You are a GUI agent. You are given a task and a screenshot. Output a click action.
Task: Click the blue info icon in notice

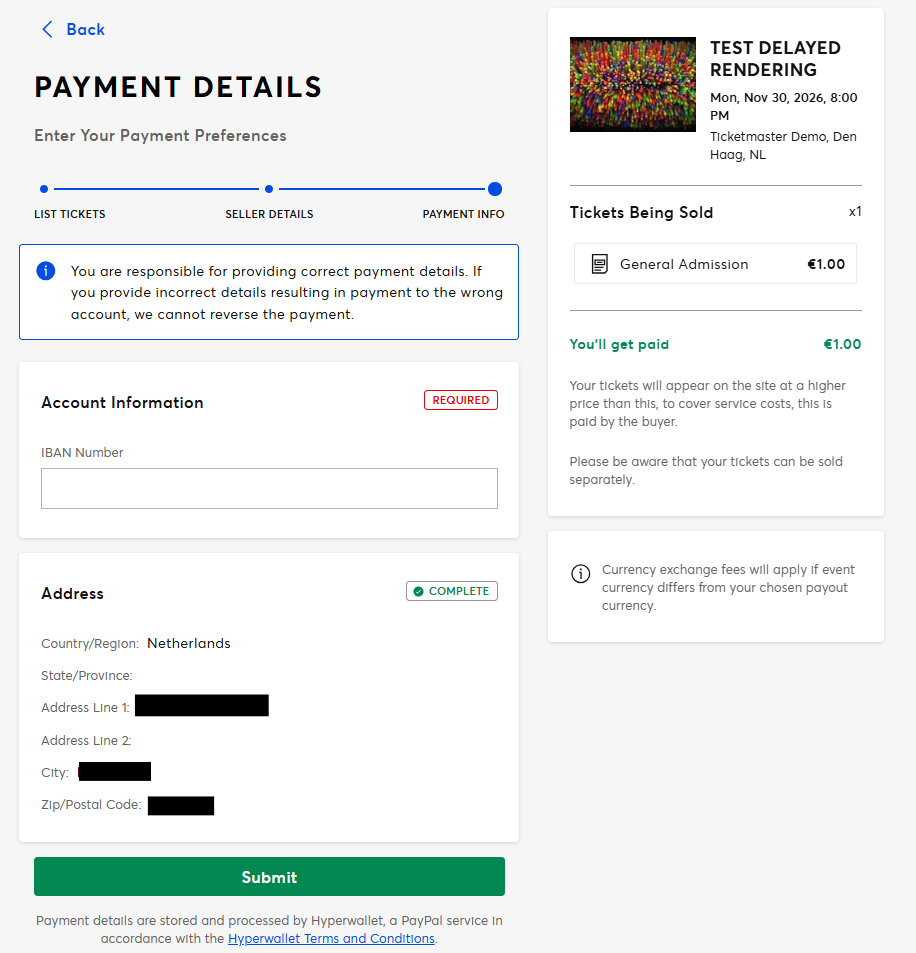pyautogui.click(x=45, y=271)
